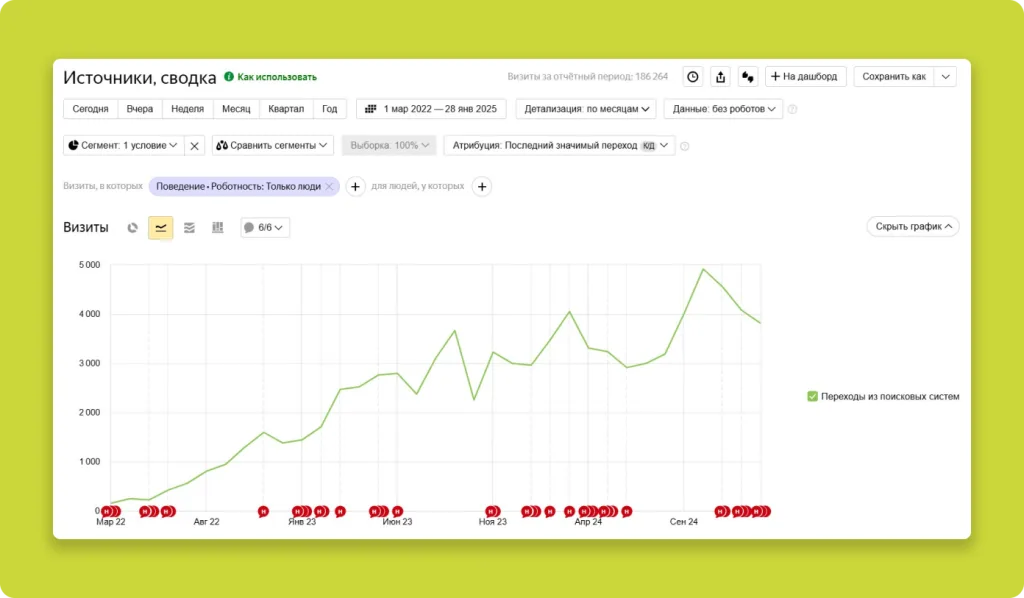Click the 'Сохранить как' button

894,77
